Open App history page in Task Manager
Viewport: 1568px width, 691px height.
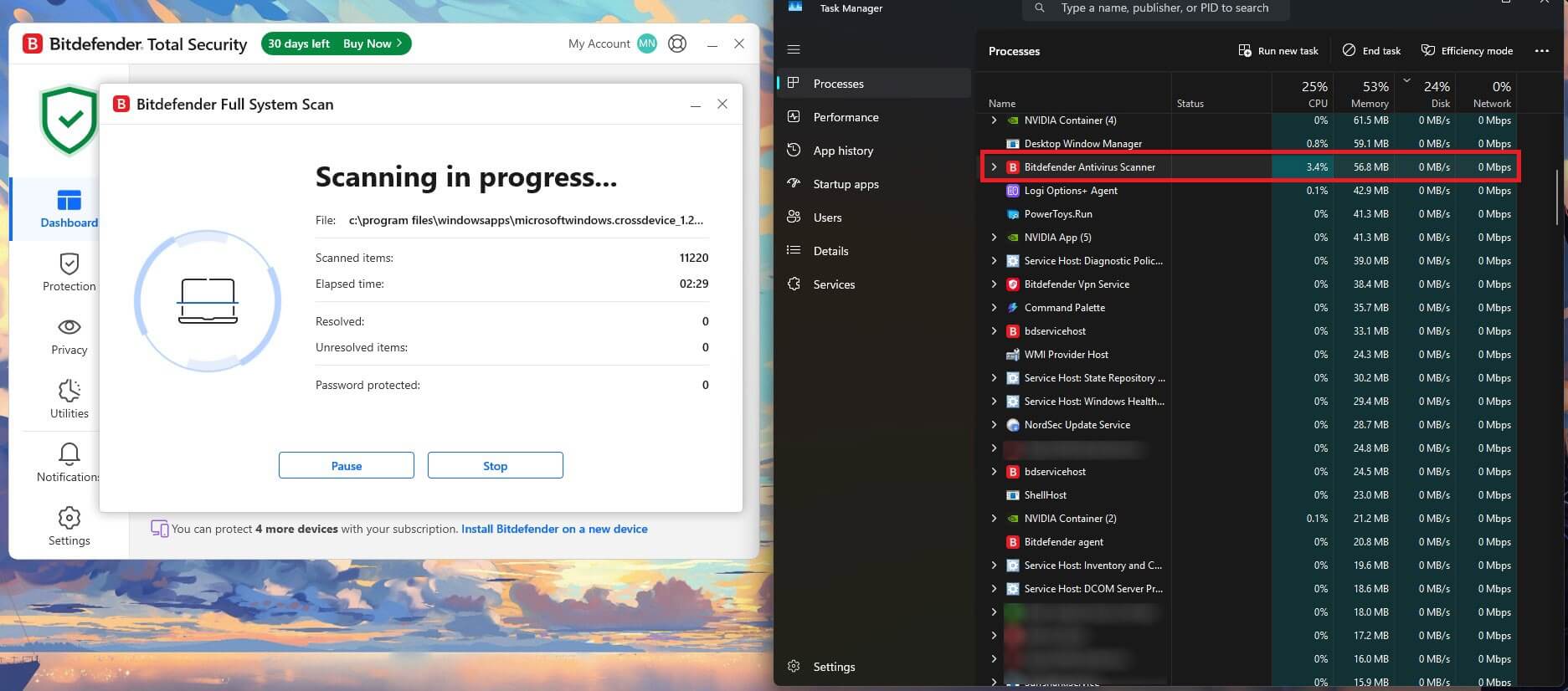click(874, 151)
